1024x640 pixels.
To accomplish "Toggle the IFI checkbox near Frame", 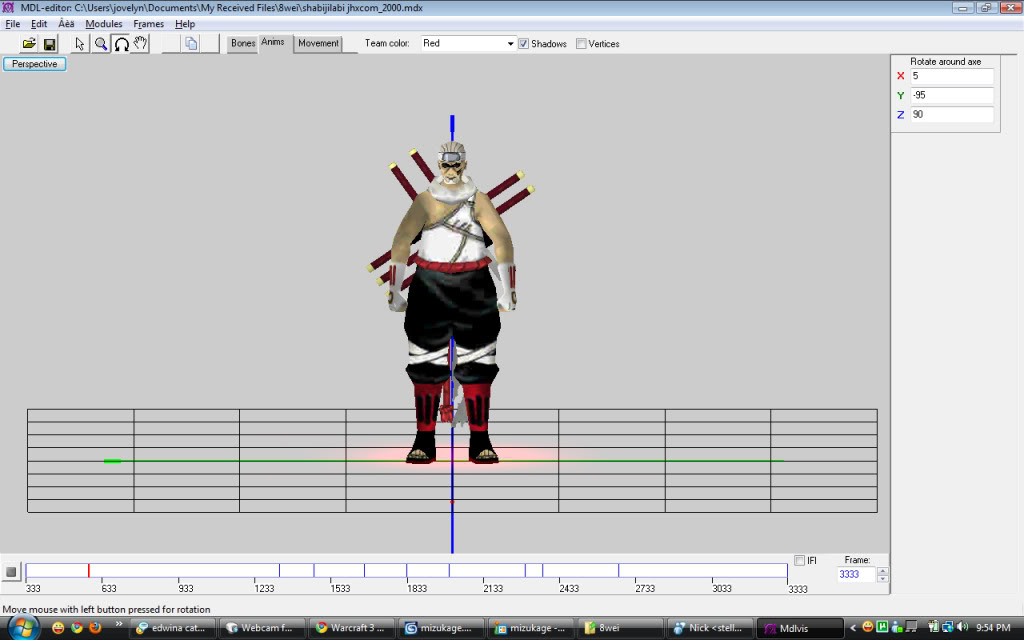I will pos(799,560).
